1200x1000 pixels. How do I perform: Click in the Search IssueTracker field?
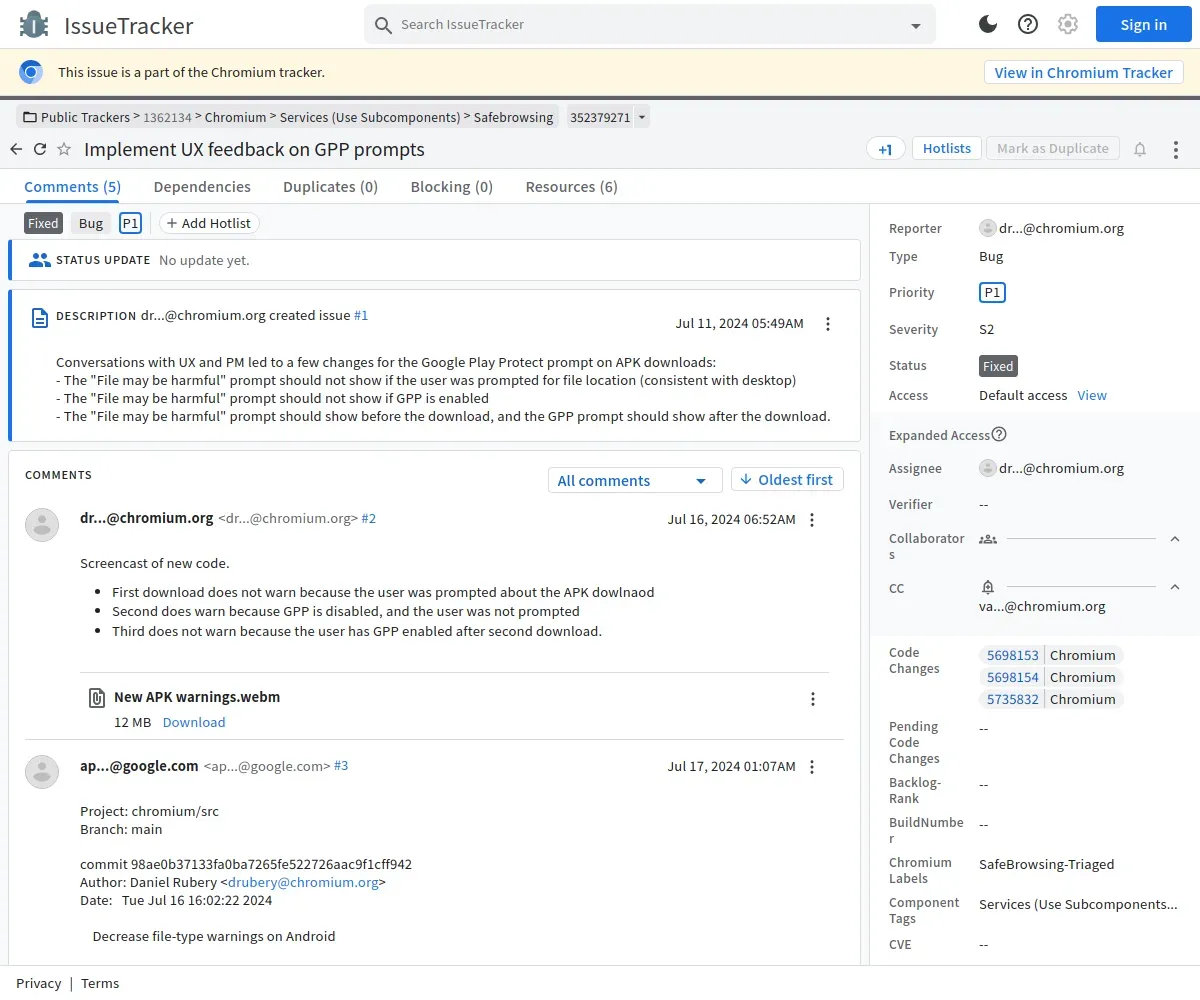[x=640, y=24]
